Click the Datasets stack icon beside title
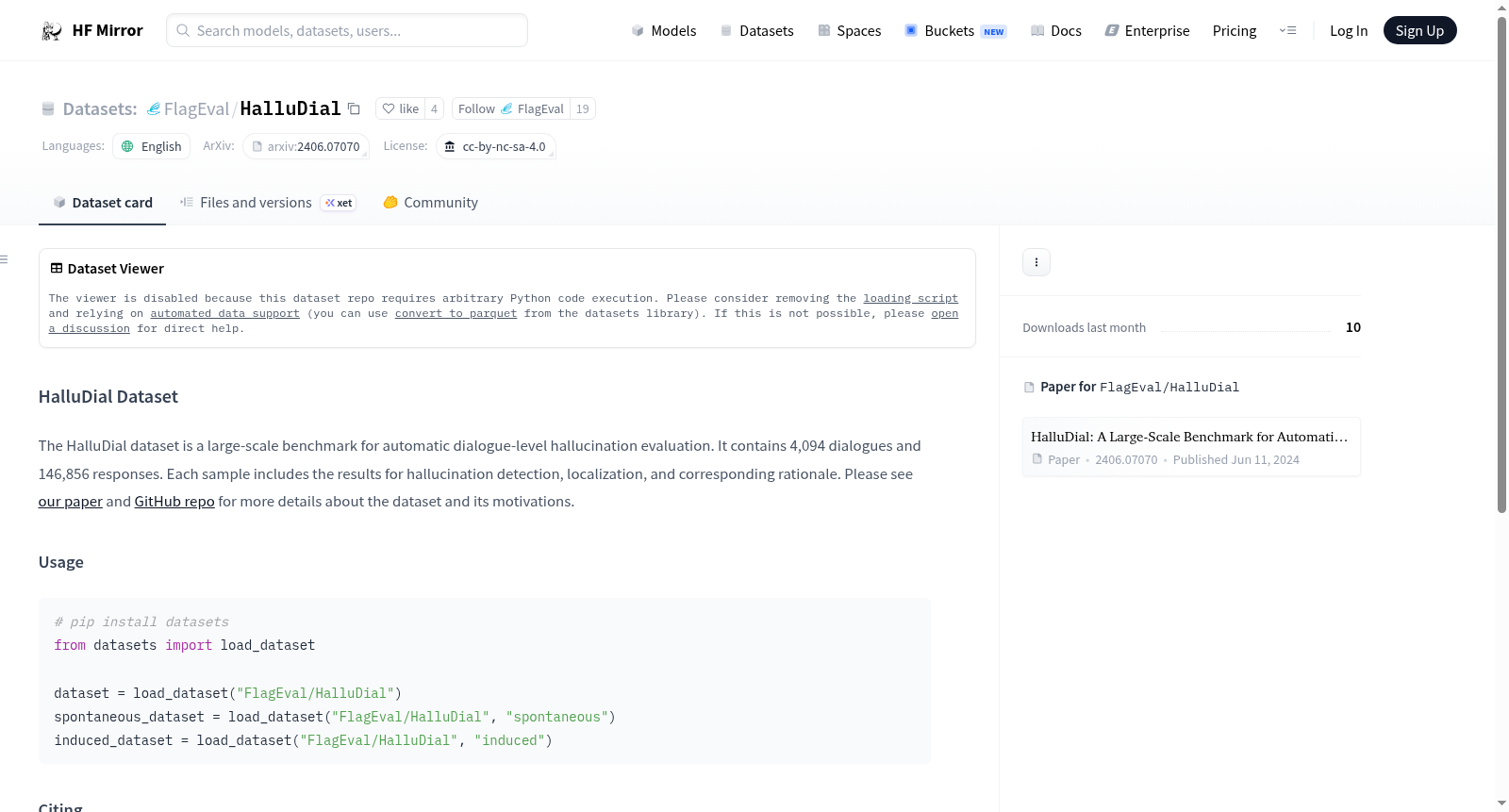The image size is (1509, 812). tap(48, 108)
